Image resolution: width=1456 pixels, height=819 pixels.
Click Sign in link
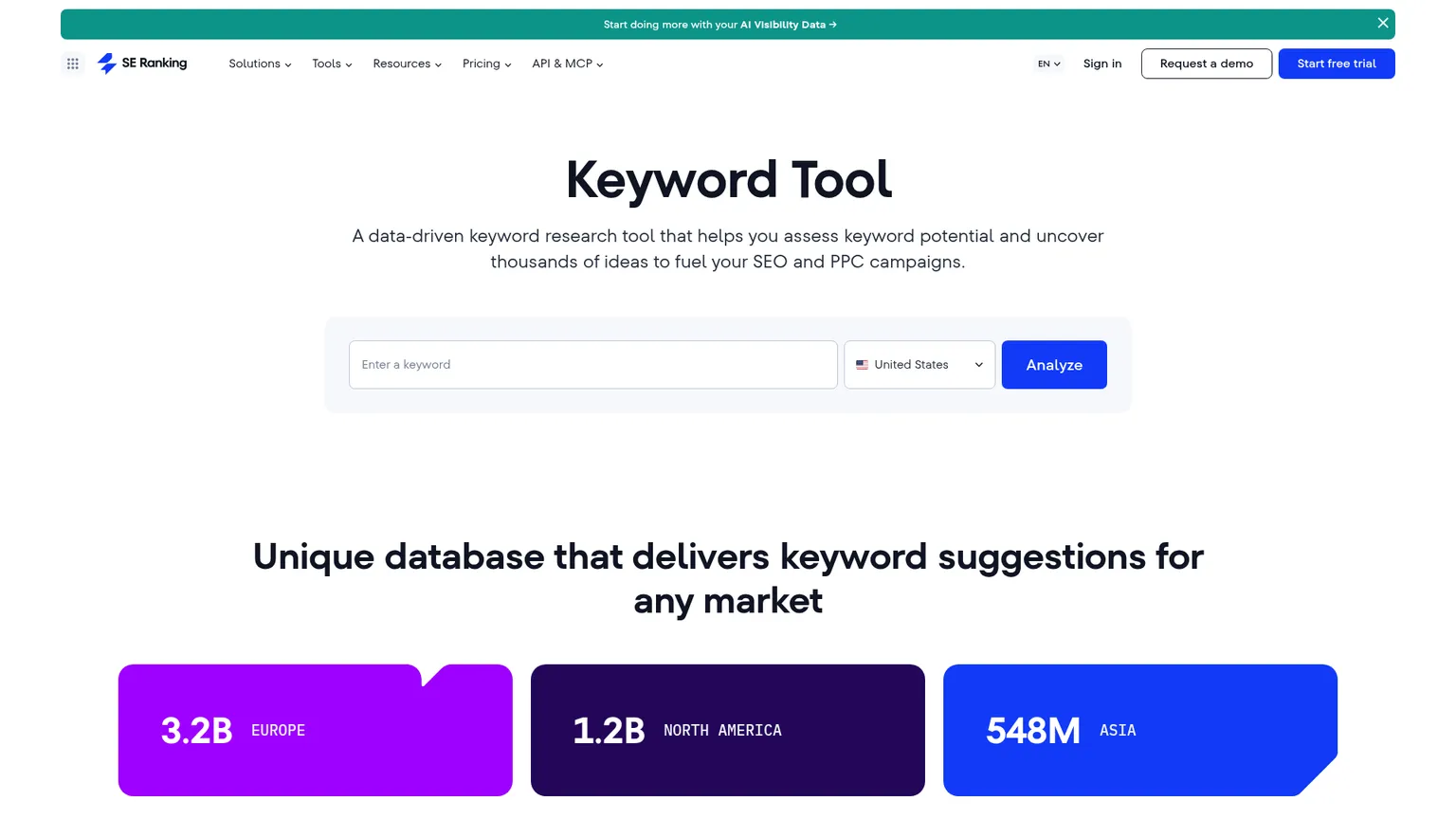(x=1102, y=64)
